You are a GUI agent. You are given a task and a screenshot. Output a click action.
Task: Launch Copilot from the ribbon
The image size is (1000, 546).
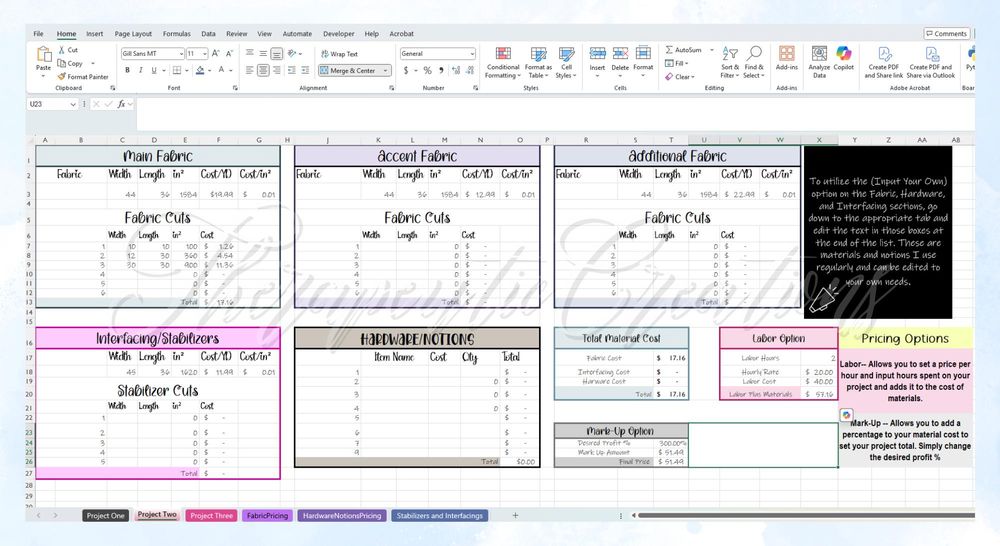tap(844, 57)
